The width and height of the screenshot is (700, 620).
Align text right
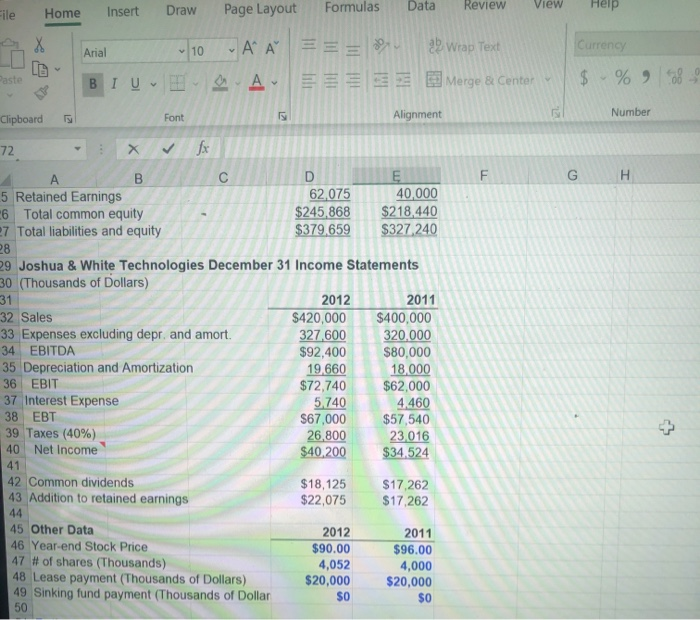353,81
